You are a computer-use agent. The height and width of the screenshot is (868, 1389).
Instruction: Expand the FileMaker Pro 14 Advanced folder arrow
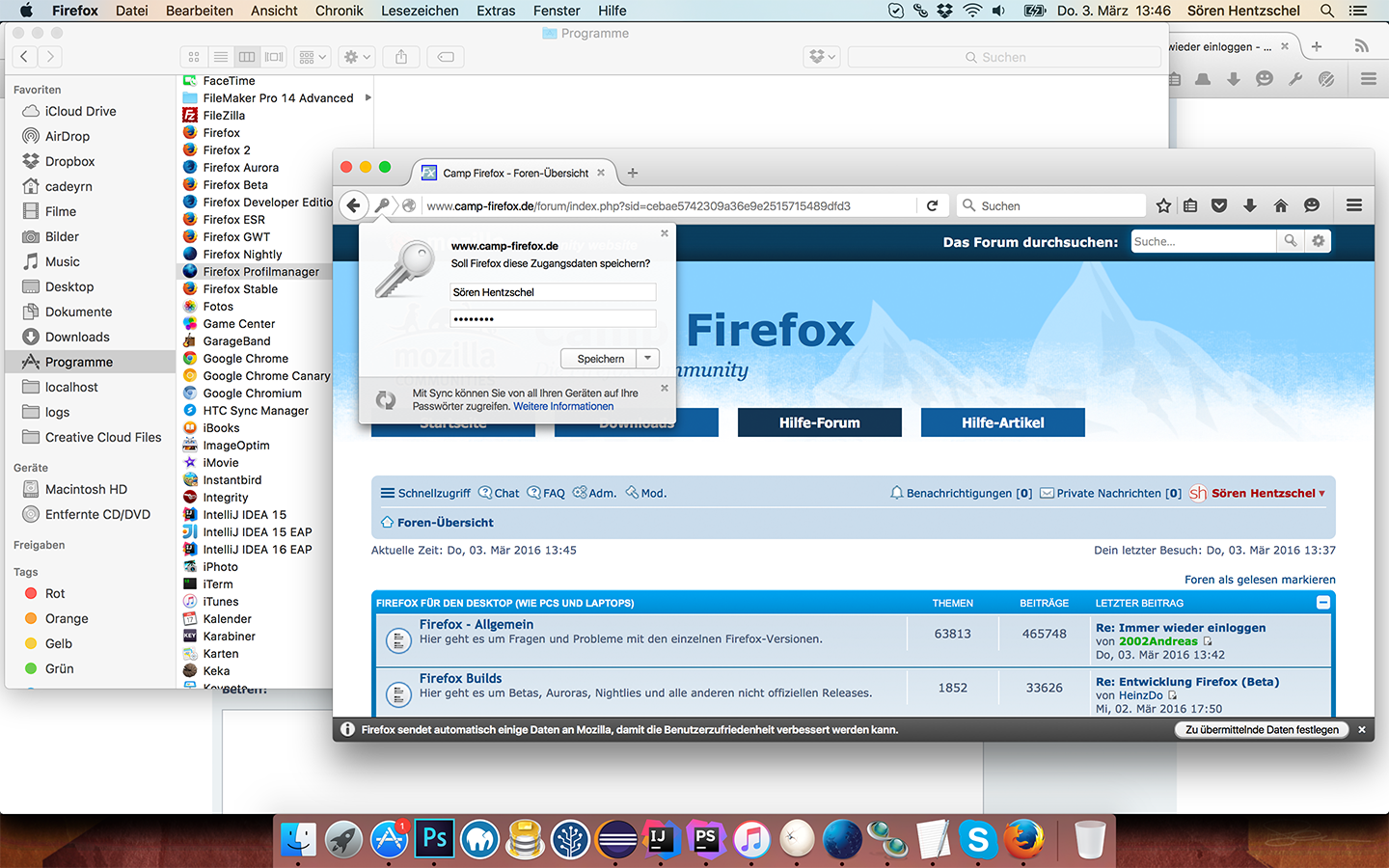(368, 97)
